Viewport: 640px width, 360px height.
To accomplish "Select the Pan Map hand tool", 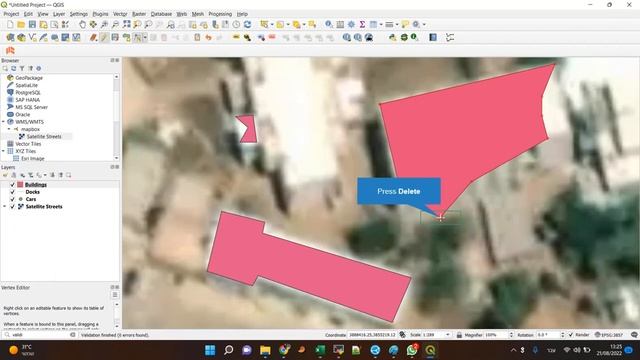I will point(82,24).
